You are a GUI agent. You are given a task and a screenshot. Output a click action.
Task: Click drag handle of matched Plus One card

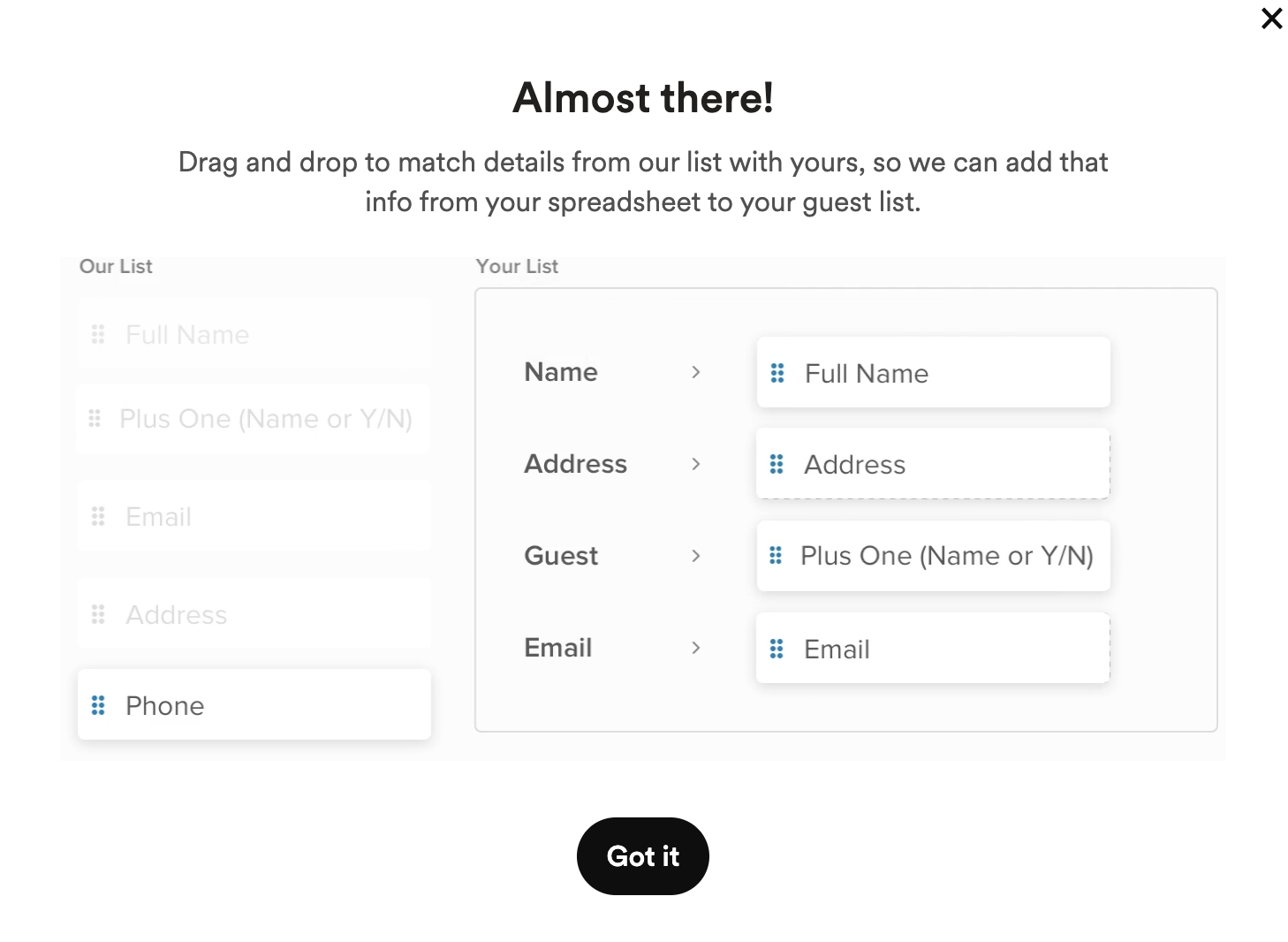[x=776, y=555]
